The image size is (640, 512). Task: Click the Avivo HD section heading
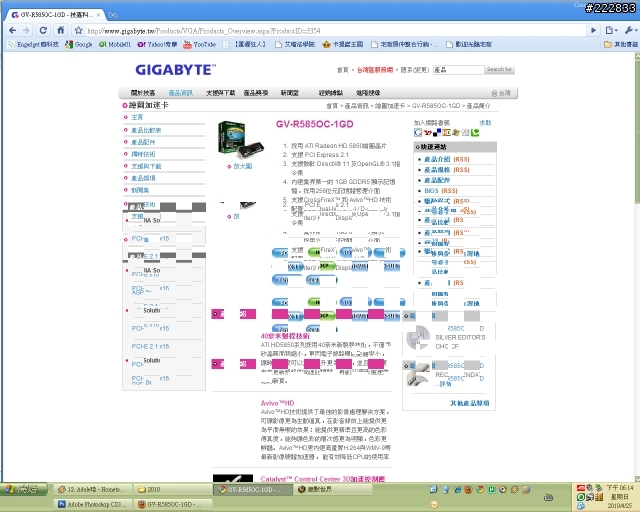[x=277, y=403]
